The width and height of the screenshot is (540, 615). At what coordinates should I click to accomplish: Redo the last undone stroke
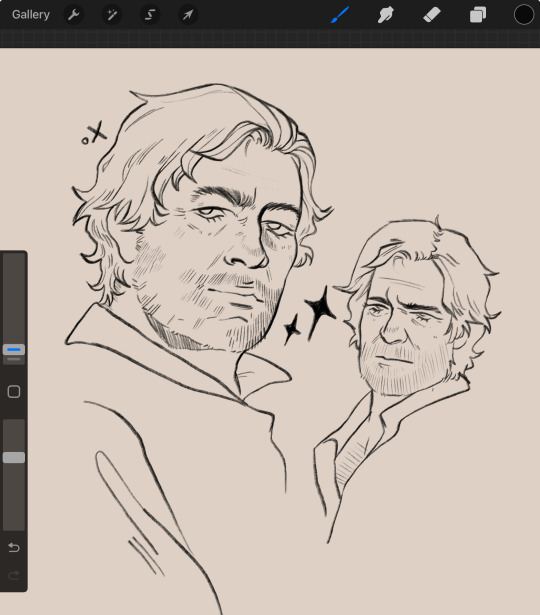[x=14, y=575]
